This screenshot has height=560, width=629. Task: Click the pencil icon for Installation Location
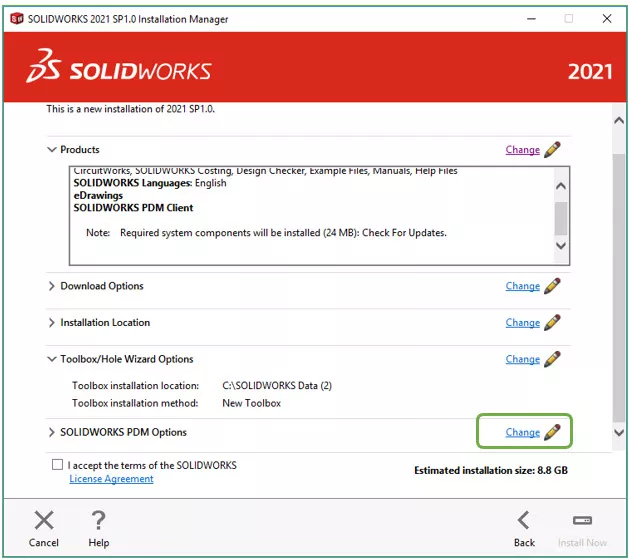[552, 322]
